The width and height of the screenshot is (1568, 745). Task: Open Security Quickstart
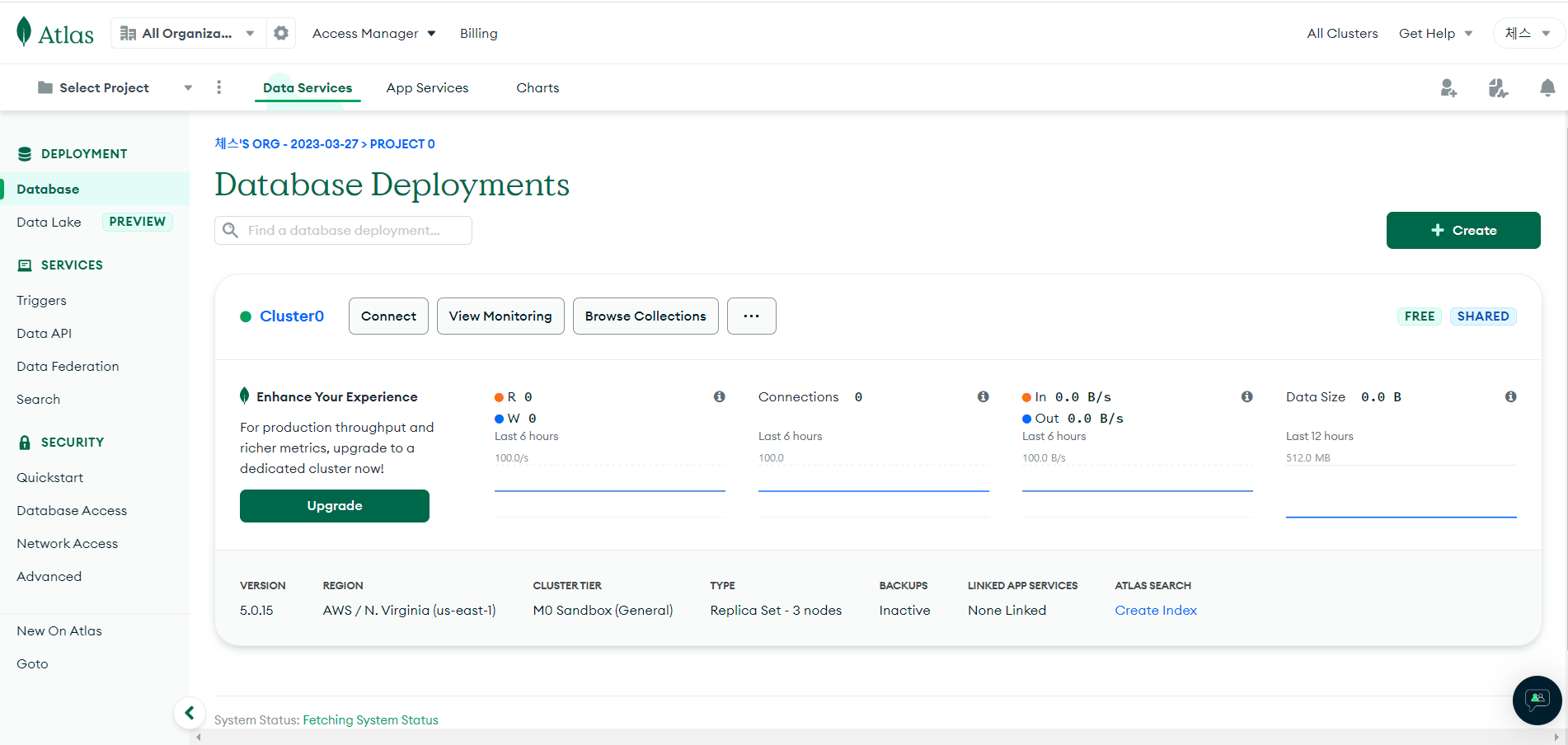49,478
